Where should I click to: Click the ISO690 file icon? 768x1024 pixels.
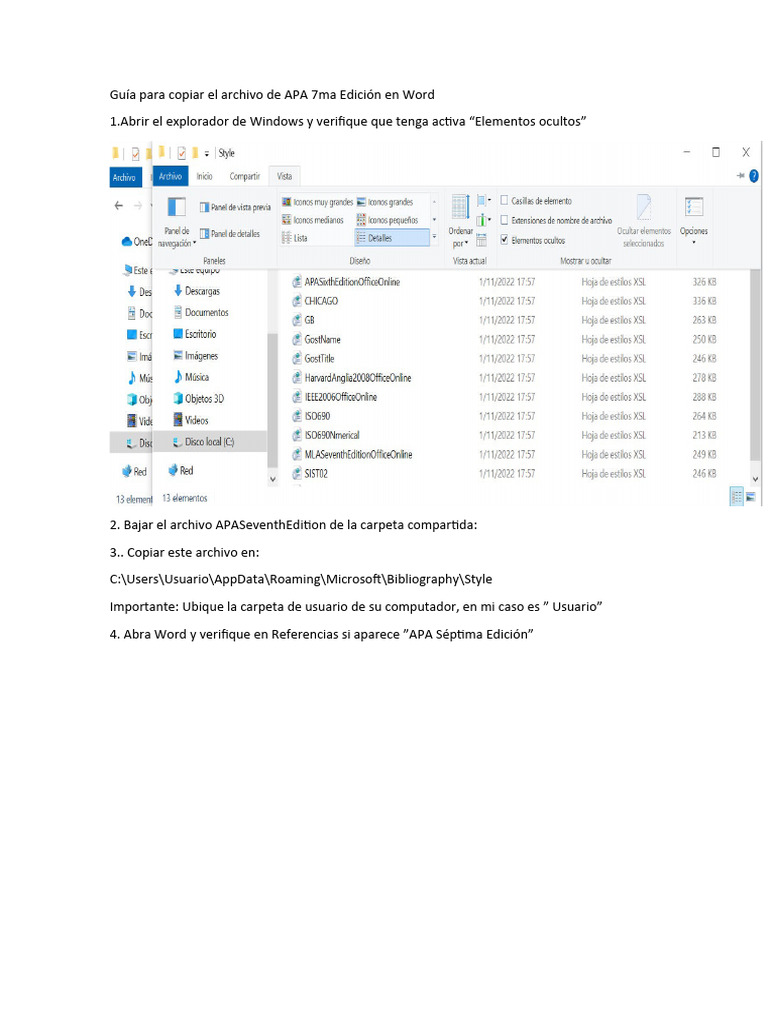[296, 416]
